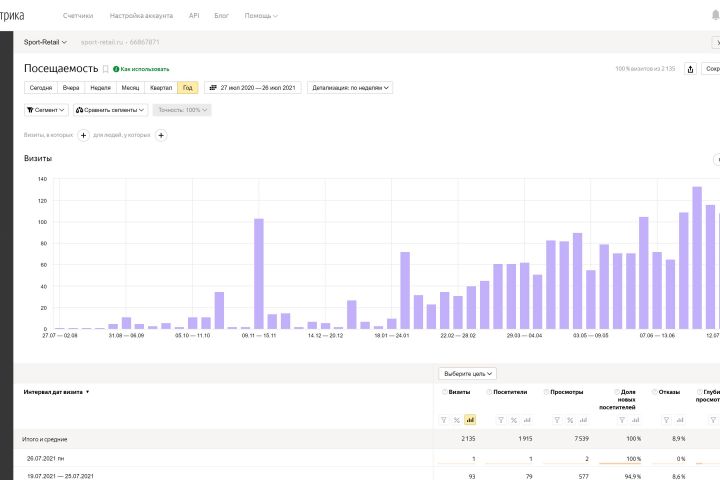Click the export/share report icon

(690, 69)
